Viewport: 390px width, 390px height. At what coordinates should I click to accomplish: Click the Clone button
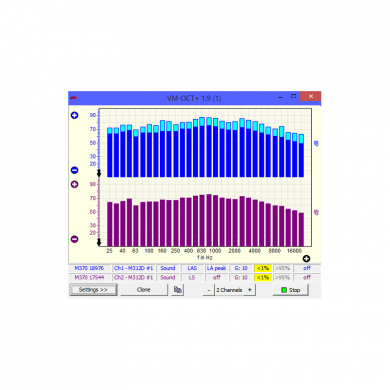click(144, 290)
